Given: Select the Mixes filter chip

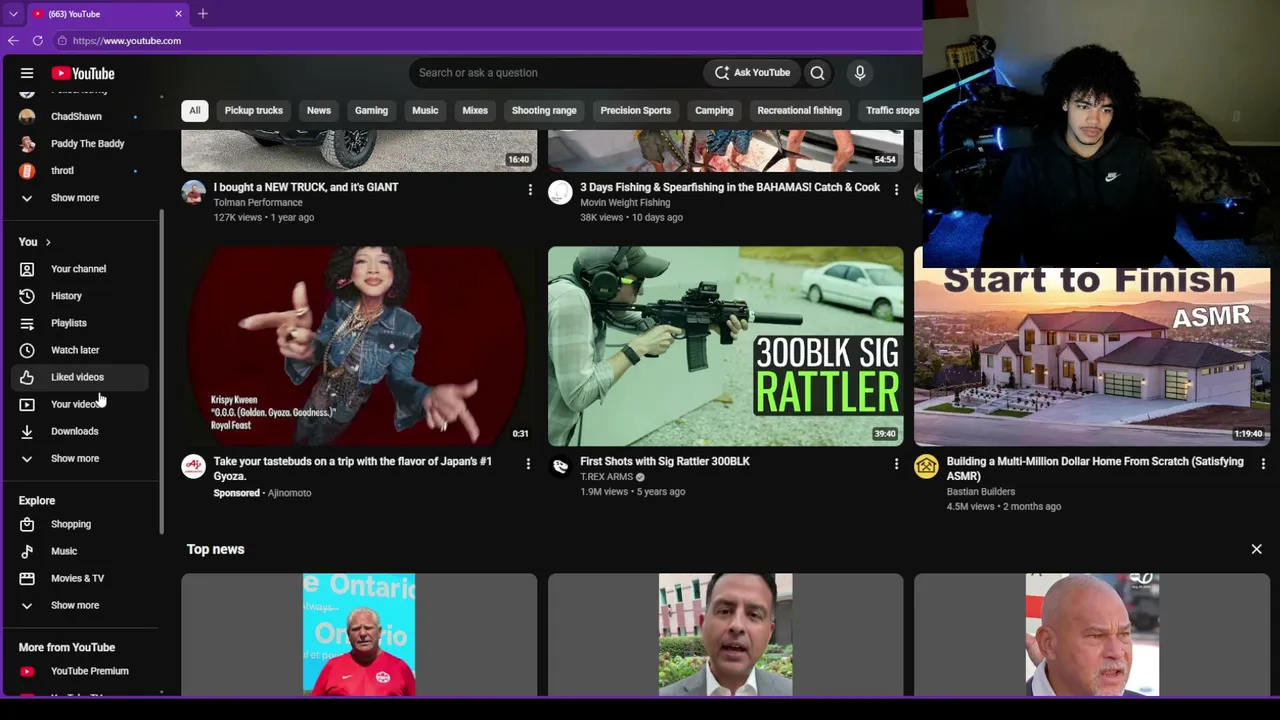Looking at the screenshot, I should click(x=475, y=111).
